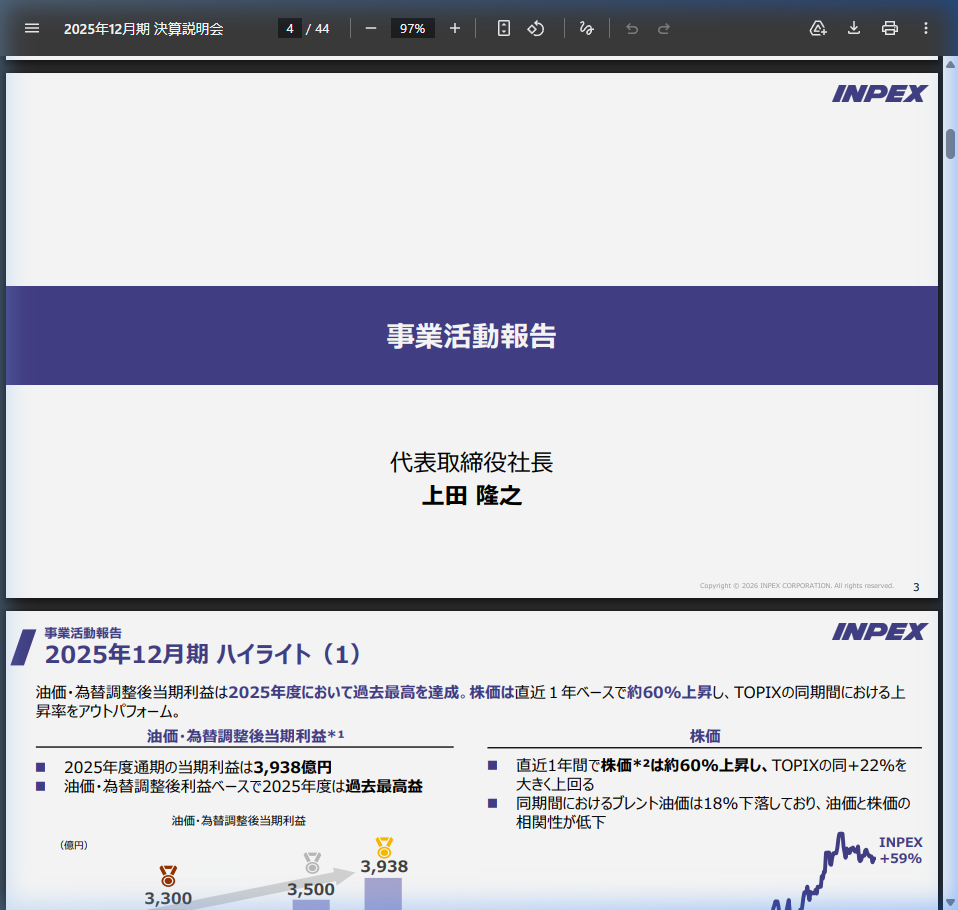Open the sidebar menu hamburger icon
This screenshot has height=910, width=958.
coord(32,28)
